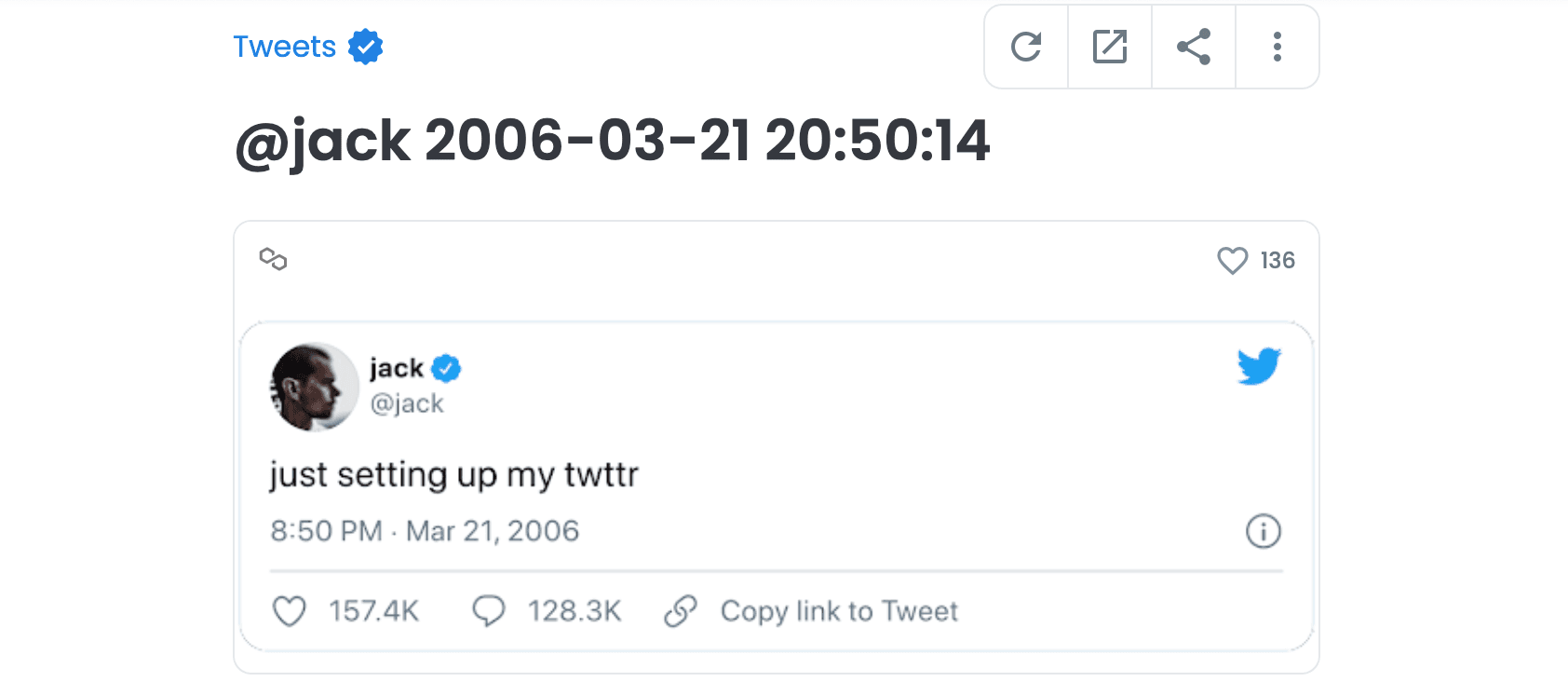The image size is (1568, 695).
Task: Click the infinity link icon on the card
Action: [275, 260]
